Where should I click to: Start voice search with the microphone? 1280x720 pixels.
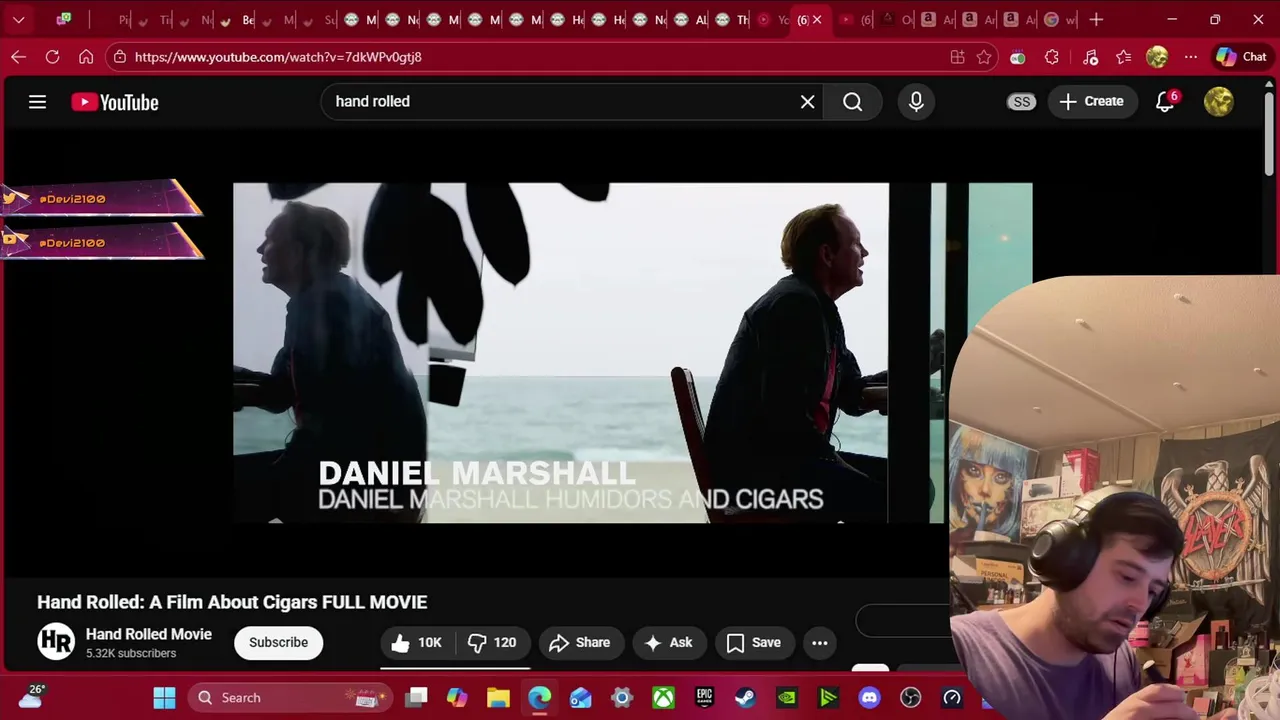[916, 101]
